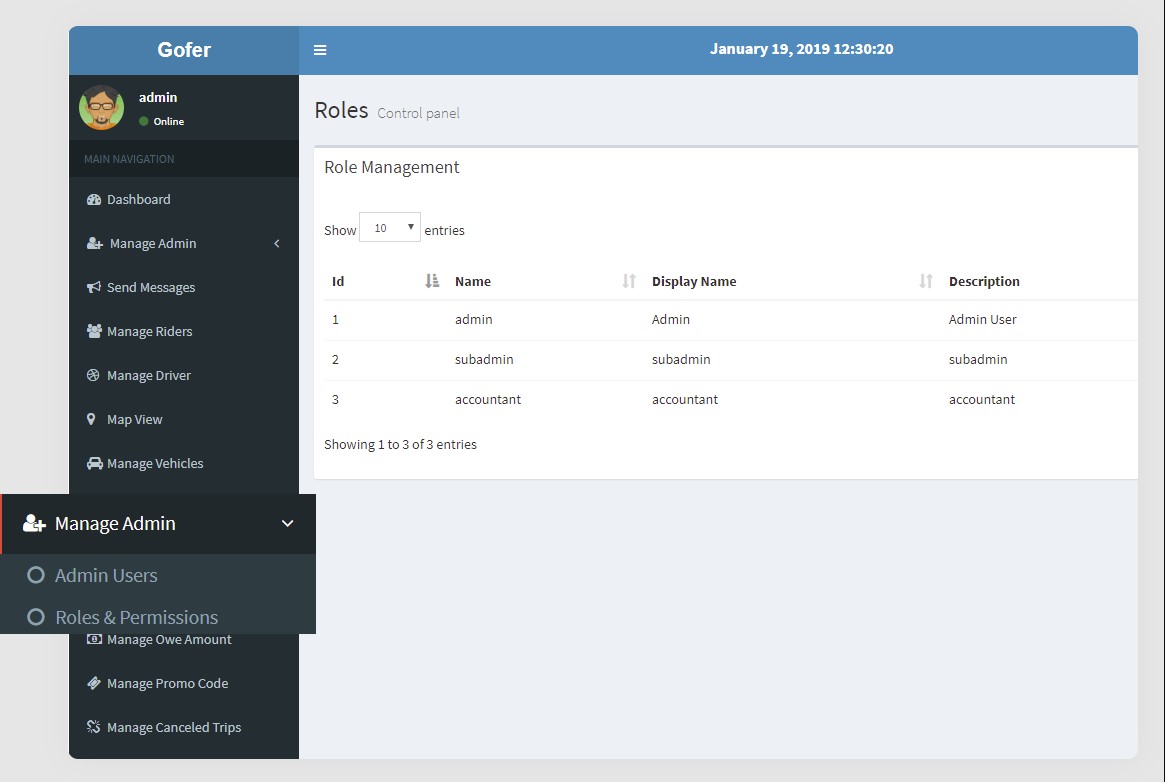
Task: Expand the Manage Admin chevron in sidebar
Action: pos(277,243)
